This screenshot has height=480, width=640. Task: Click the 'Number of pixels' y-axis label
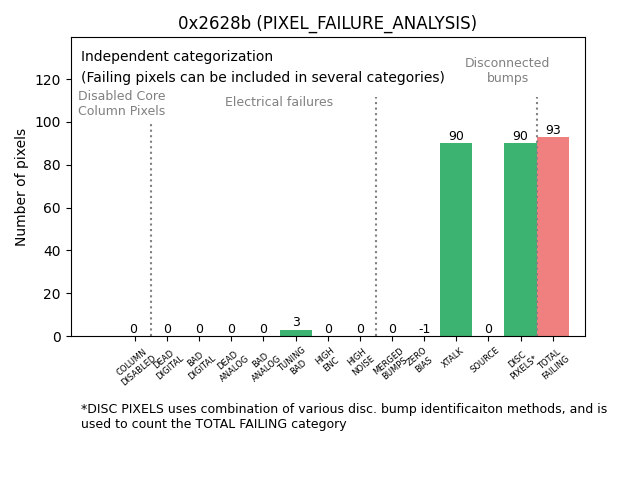click(22, 187)
